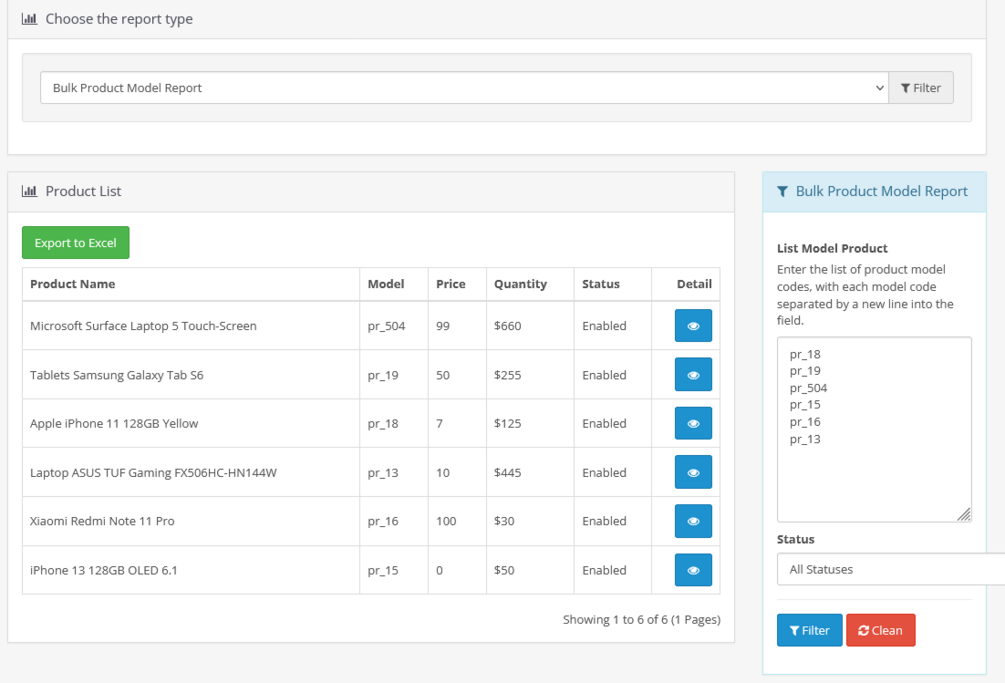Click Showing 1 to 6 of 6 pagination text
This screenshot has height=683, width=1005.
(x=642, y=620)
